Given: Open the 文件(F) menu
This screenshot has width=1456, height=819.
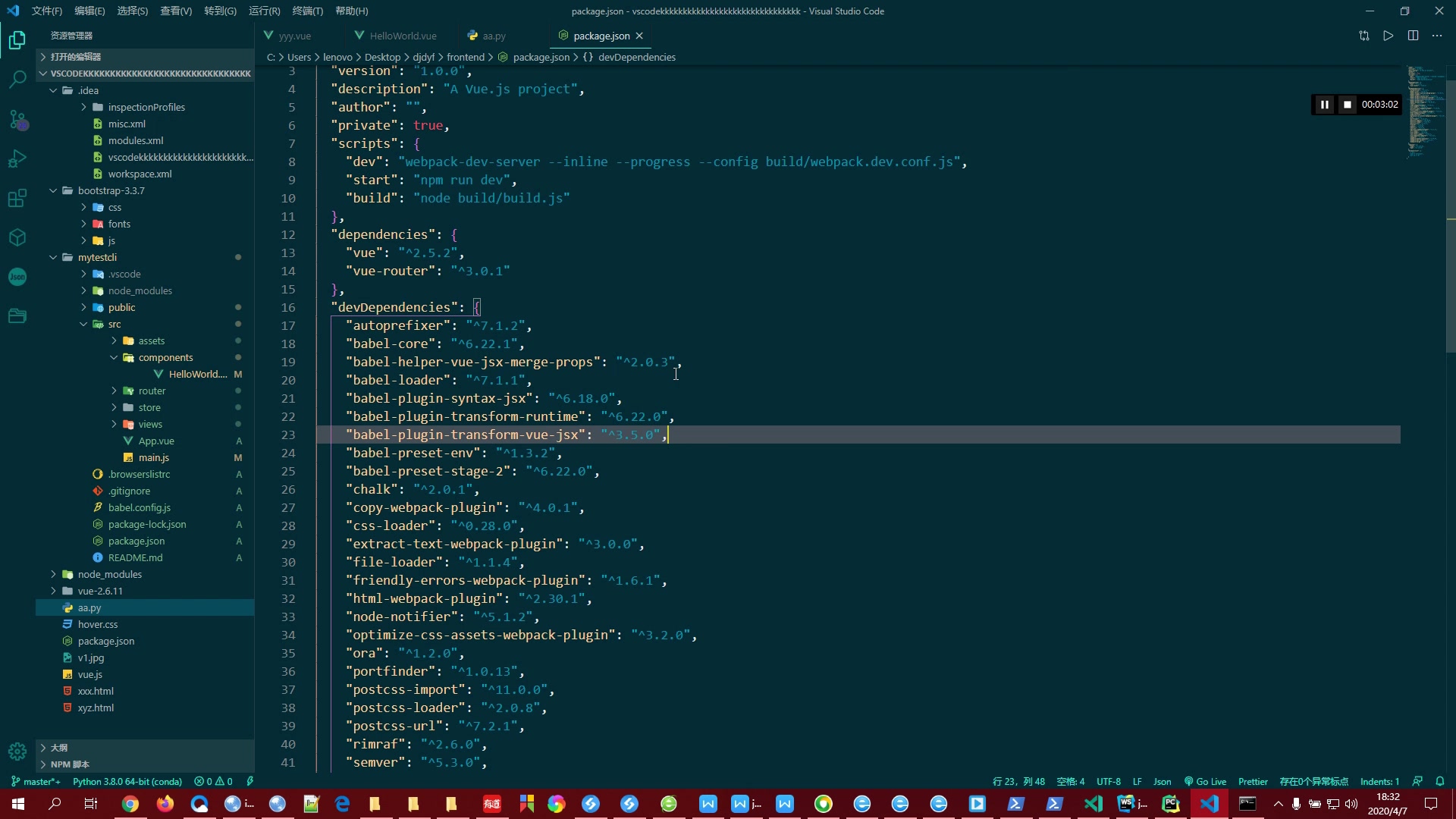Looking at the screenshot, I should [47, 11].
